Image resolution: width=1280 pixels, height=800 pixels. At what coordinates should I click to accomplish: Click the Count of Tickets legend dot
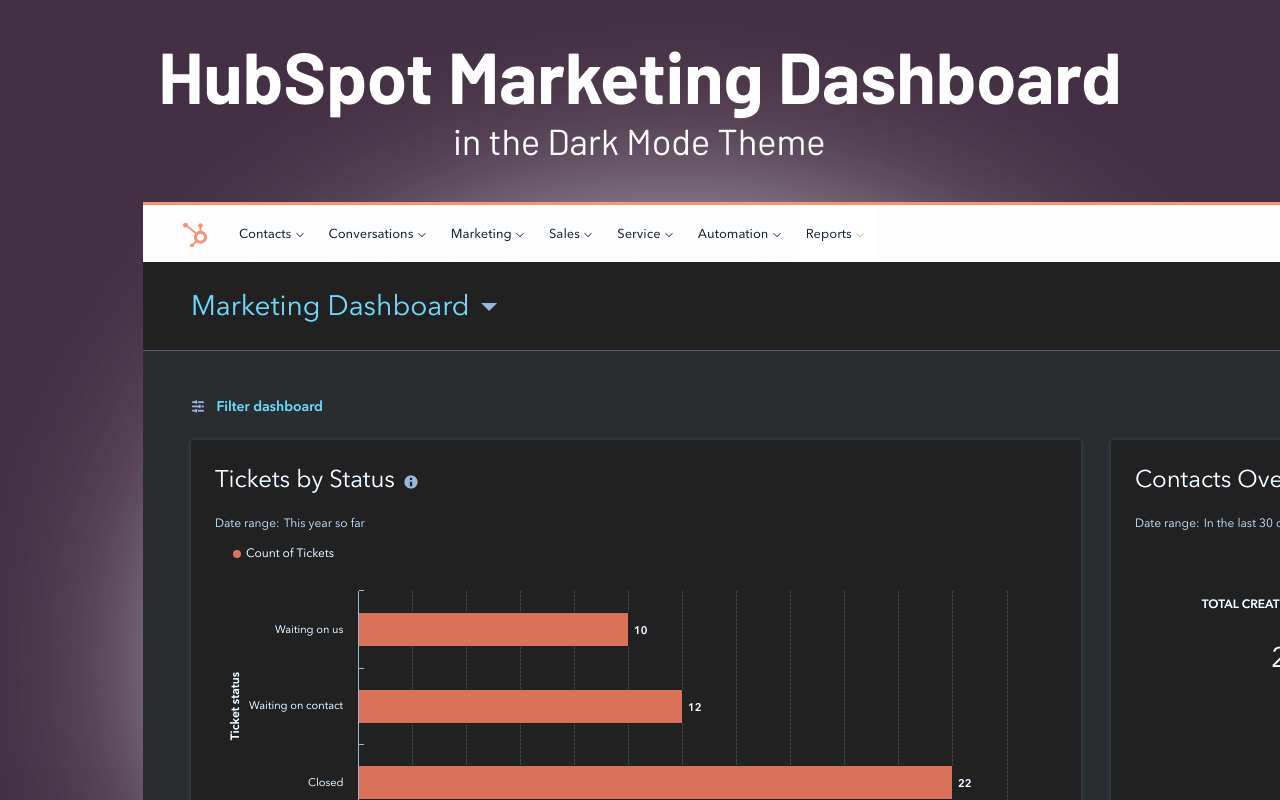[237, 554]
